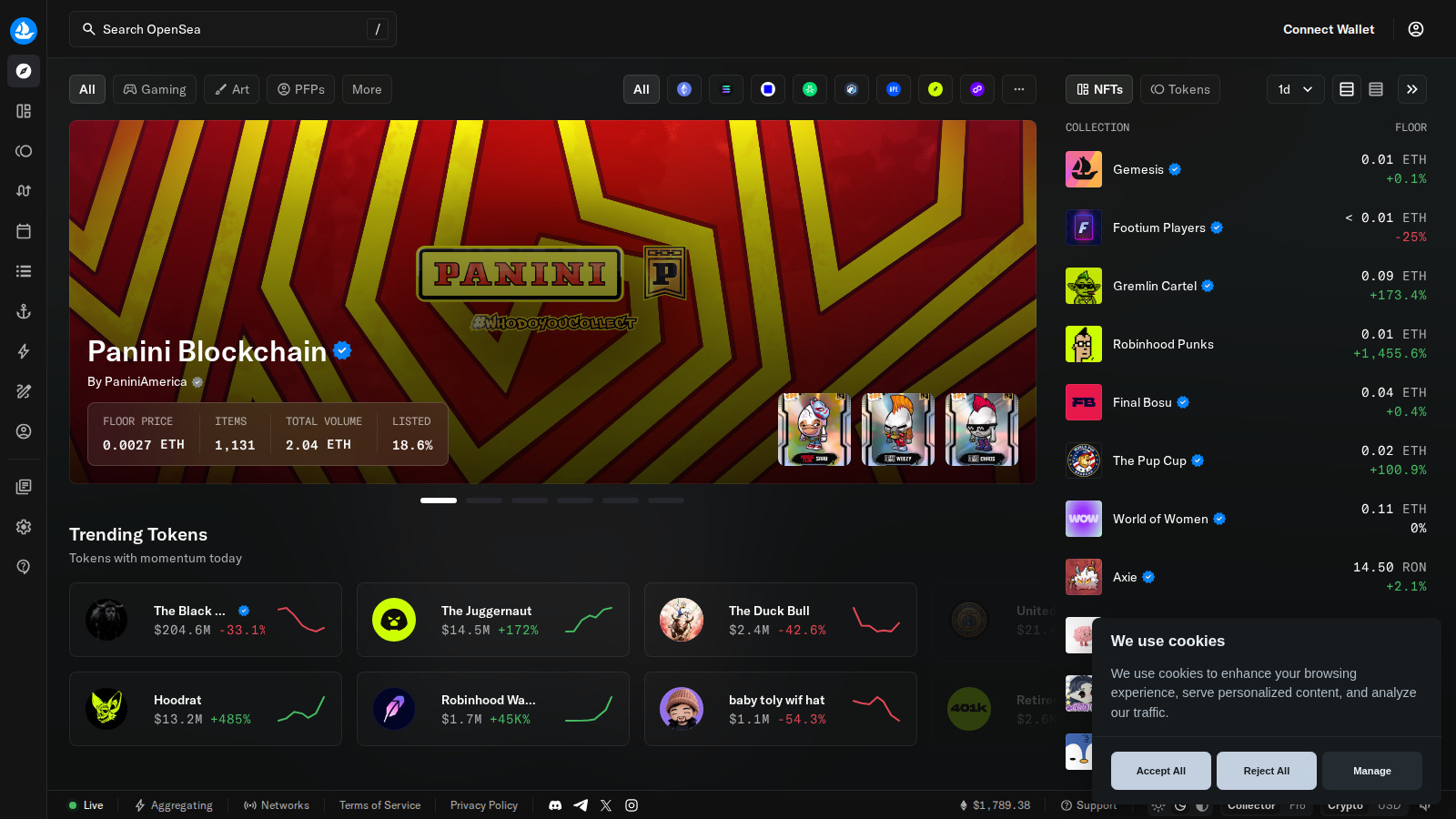Switch to compact list view icon

pyautogui.click(x=1376, y=89)
